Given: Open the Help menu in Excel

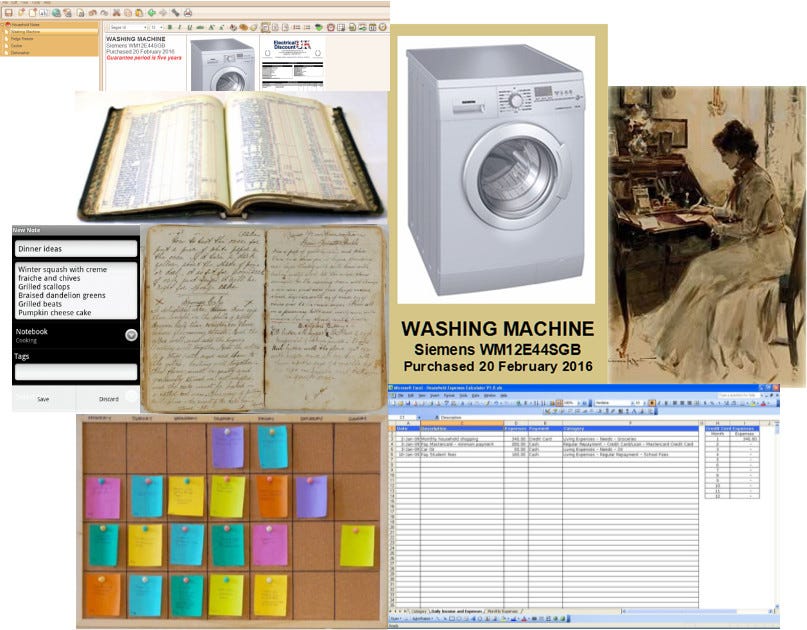Looking at the screenshot, I should (x=504, y=395).
